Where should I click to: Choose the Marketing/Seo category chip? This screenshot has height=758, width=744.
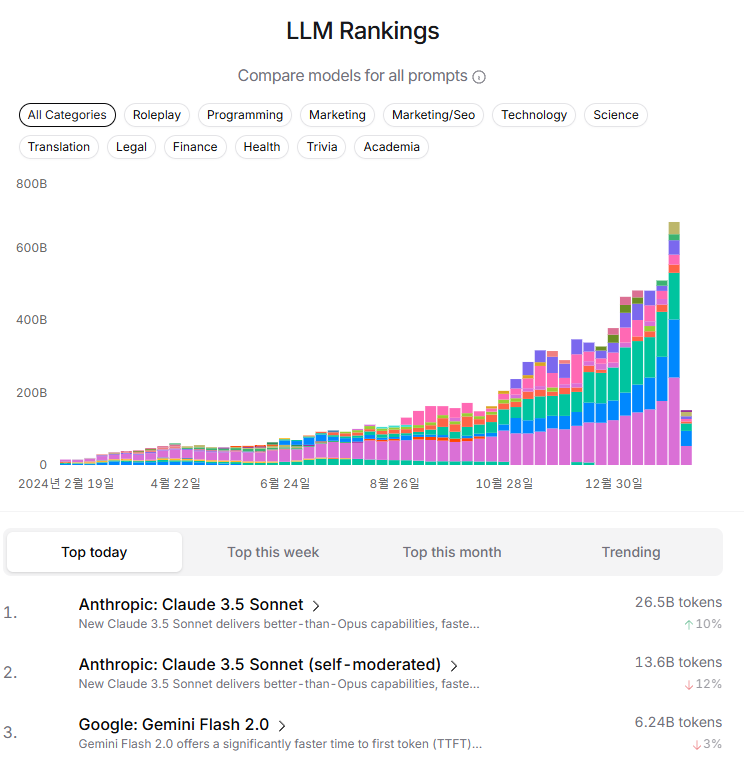click(433, 115)
